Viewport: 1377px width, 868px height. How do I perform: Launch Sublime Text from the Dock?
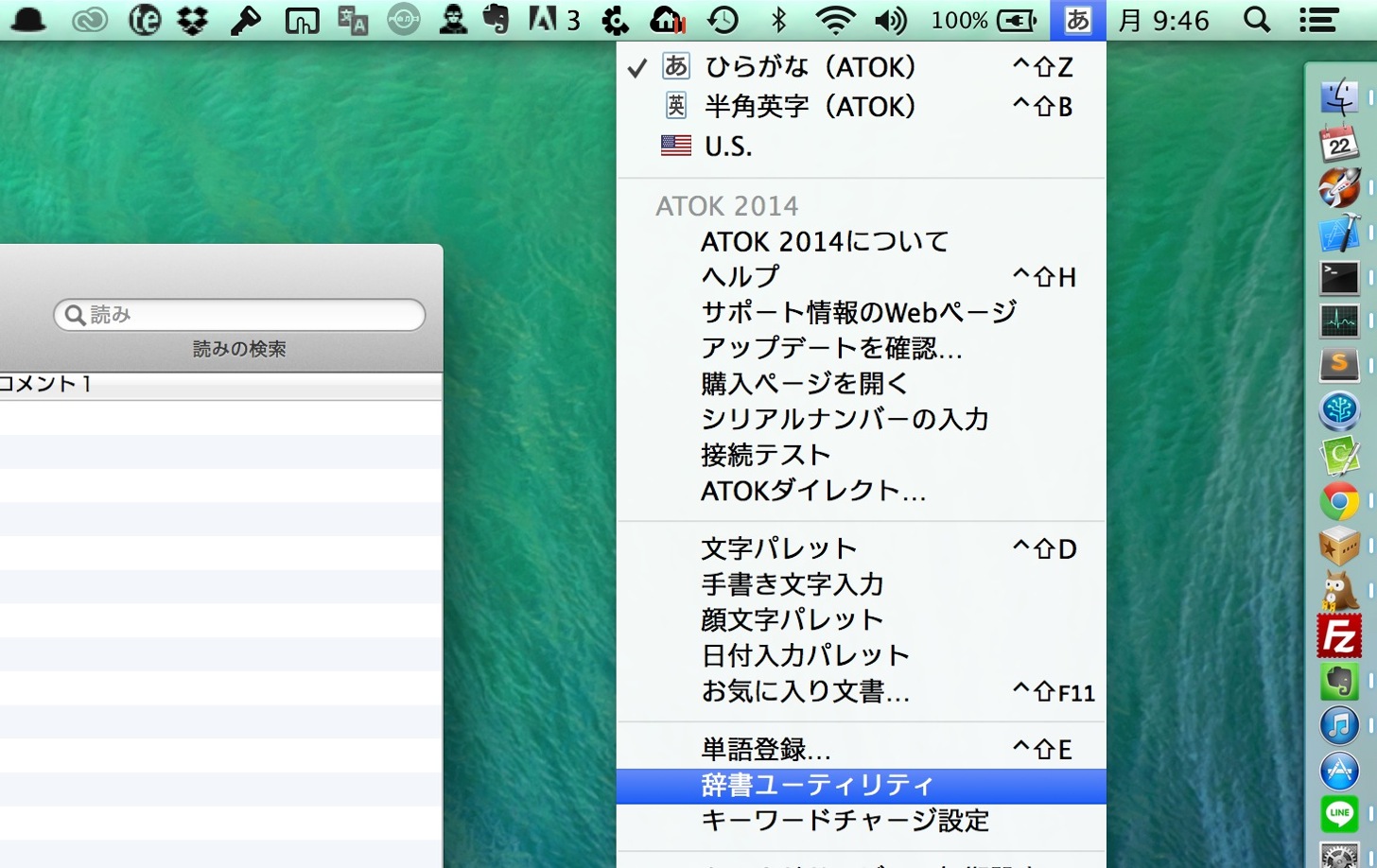[x=1339, y=365]
